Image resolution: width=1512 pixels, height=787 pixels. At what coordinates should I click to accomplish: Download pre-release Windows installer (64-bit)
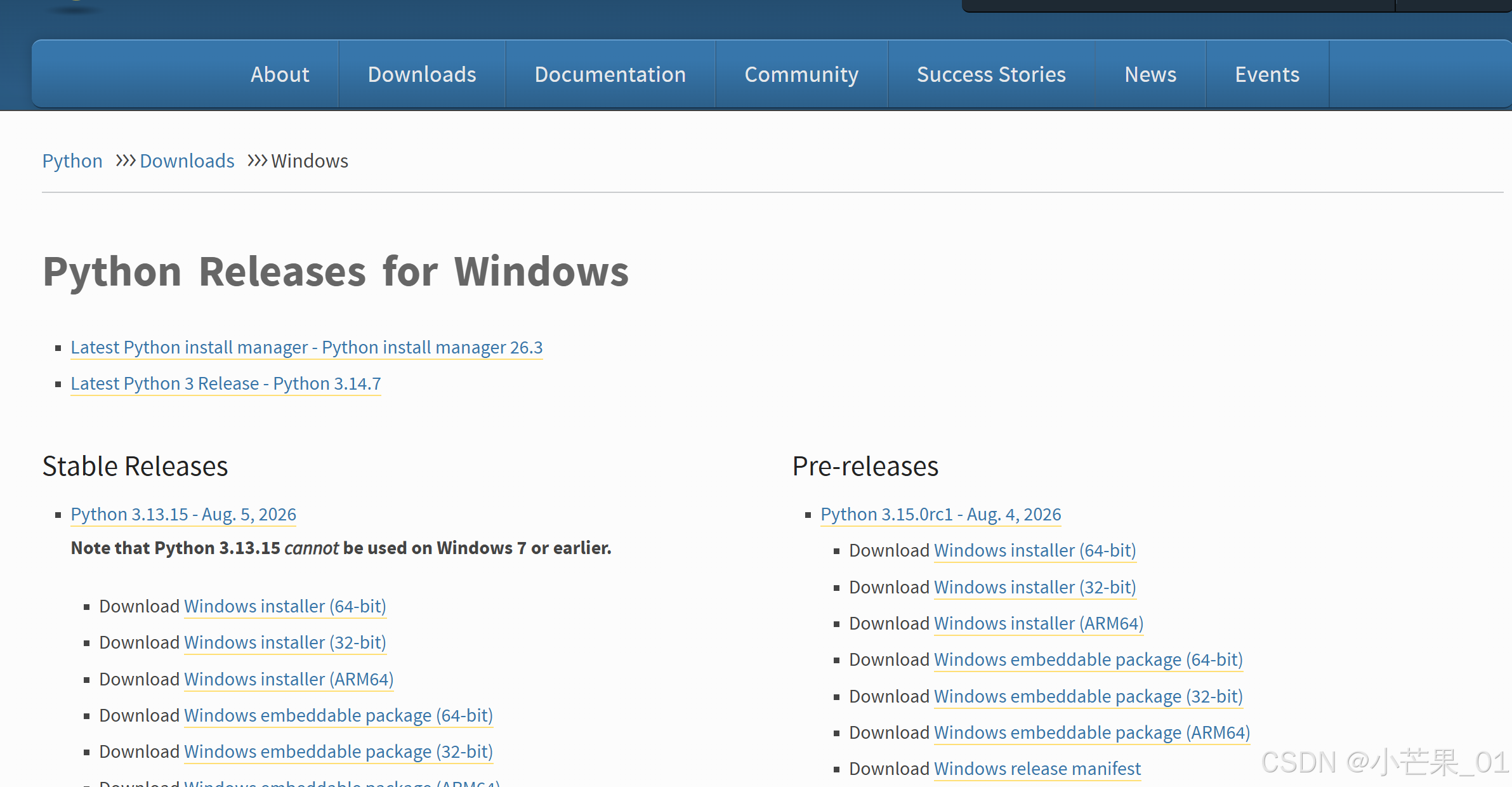coord(1035,551)
